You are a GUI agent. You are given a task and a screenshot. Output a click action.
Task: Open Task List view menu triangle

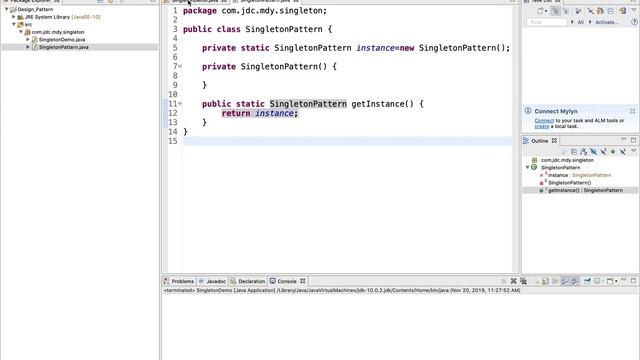click(x=634, y=10)
